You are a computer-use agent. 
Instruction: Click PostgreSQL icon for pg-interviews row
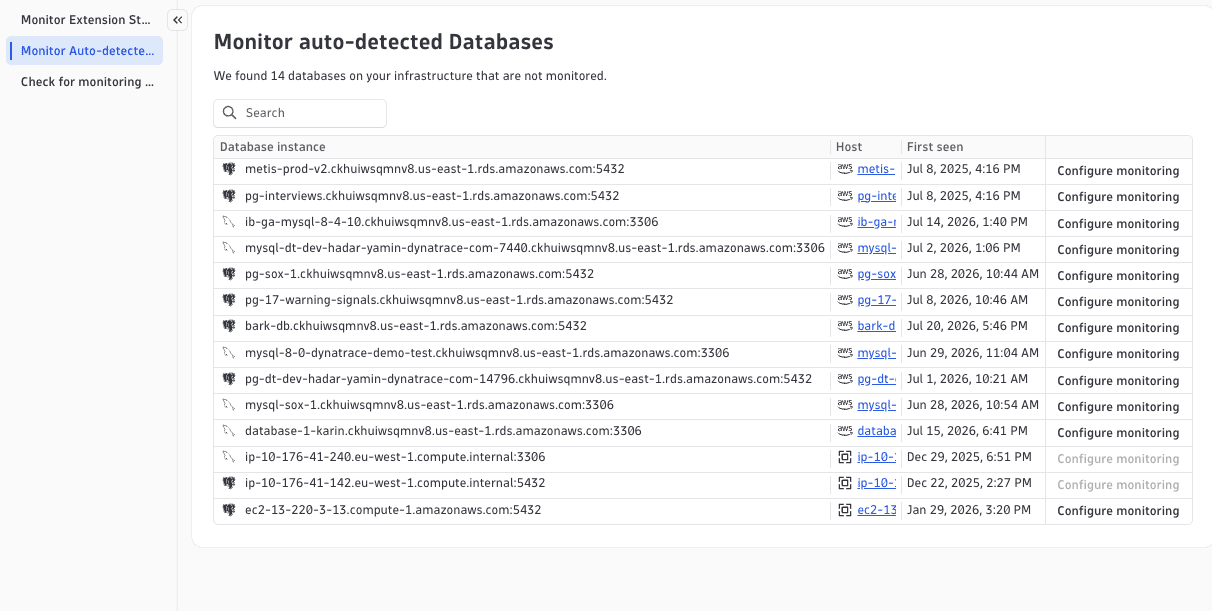click(229, 196)
